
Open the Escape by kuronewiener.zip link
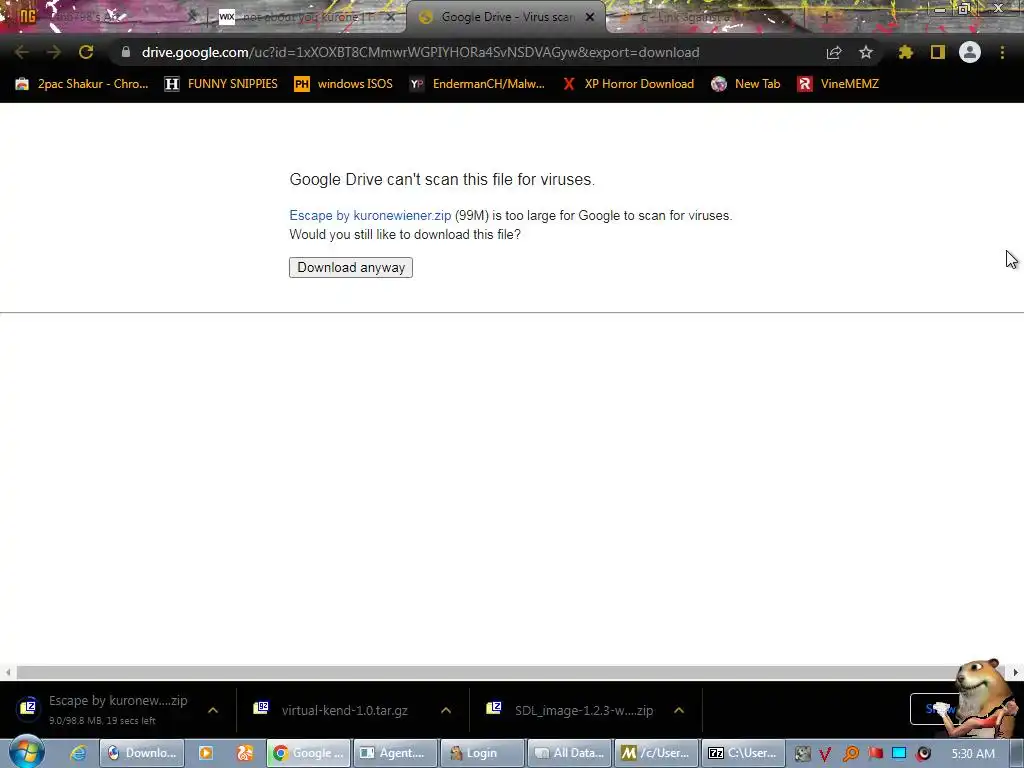pyautogui.click(x=370, y=216)
